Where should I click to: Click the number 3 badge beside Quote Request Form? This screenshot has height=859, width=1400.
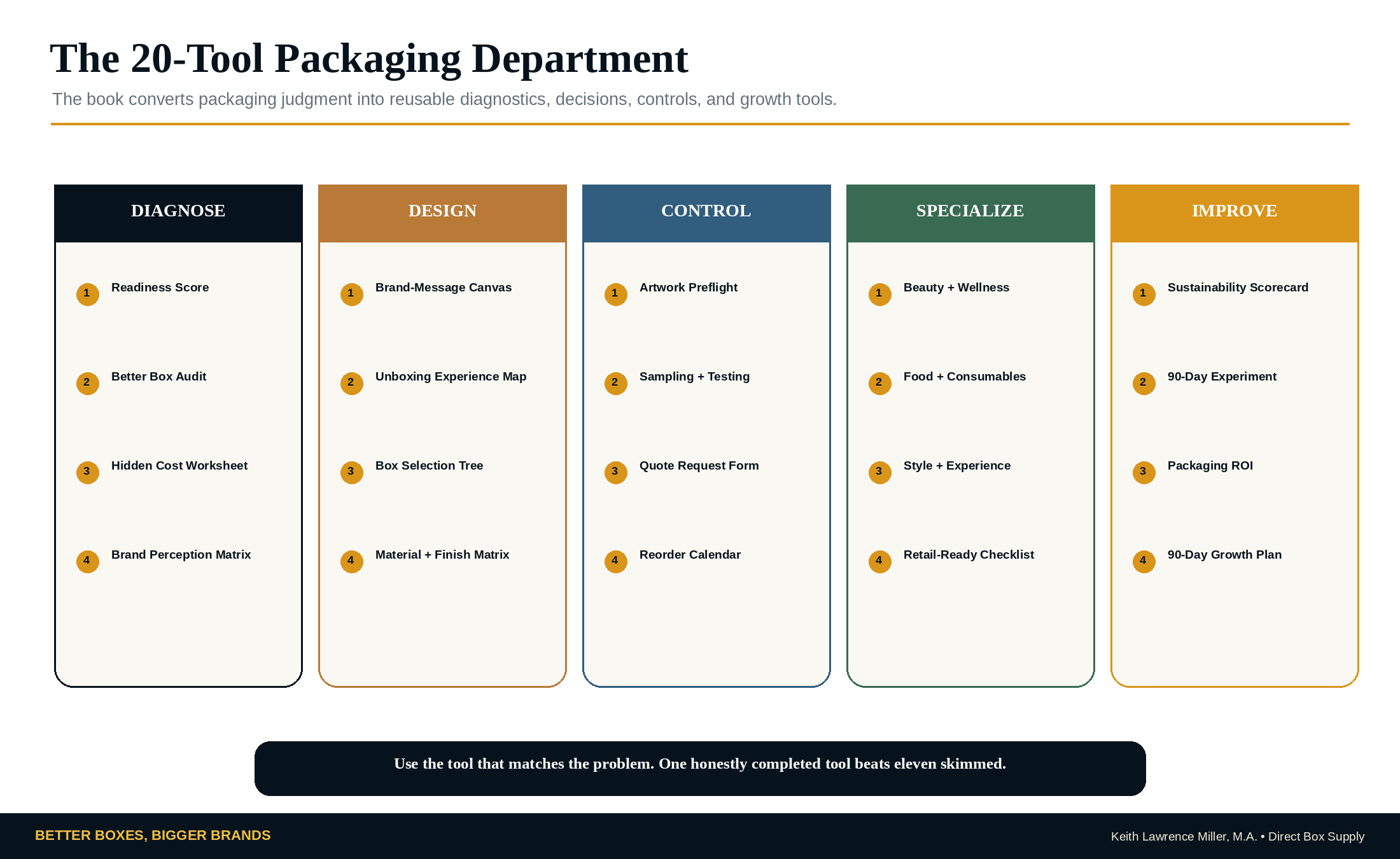click(616, 472)
